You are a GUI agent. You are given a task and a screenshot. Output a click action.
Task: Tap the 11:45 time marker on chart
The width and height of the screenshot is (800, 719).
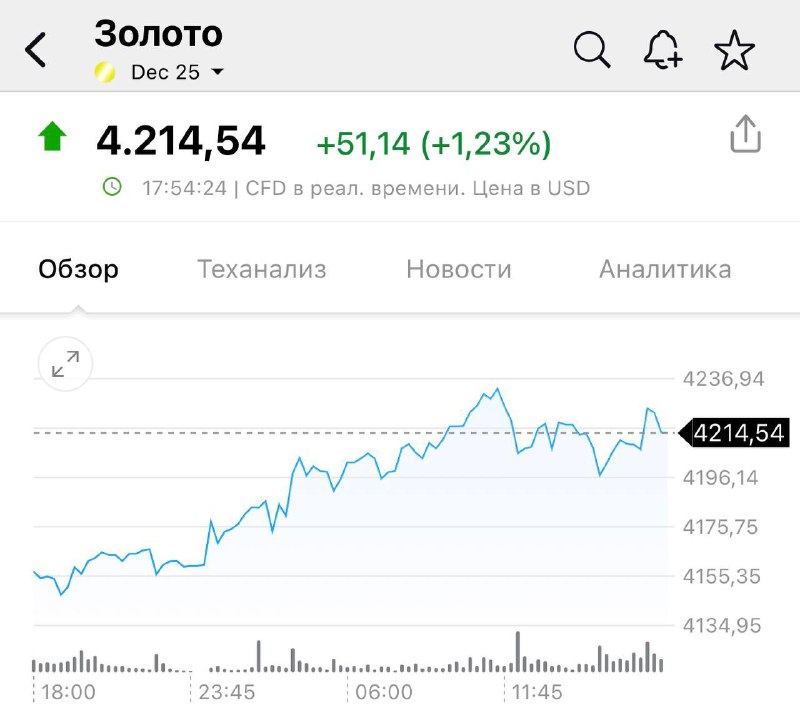(x=535, y=692)
